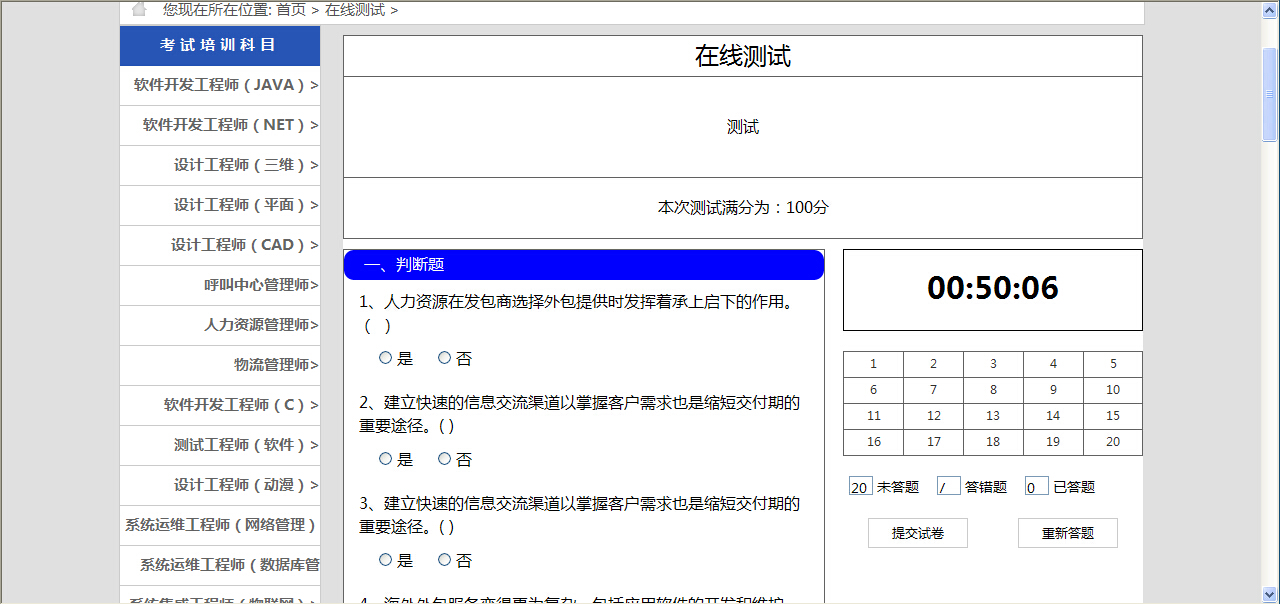Jump to question 20 in number grid
Image resolution: width=1280 pixels, height=604 pixels.
point(1112,442)
